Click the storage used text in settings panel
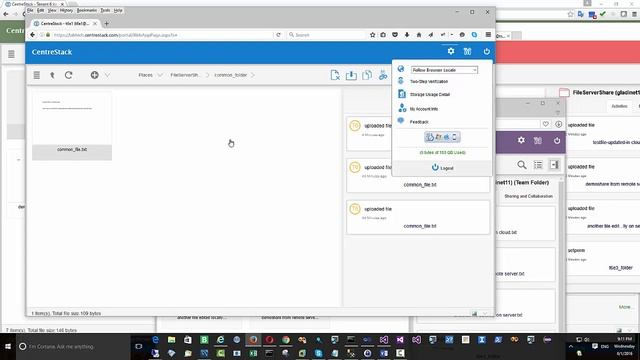The height and width of the screenshot is (360, 640). click(442, 152)
